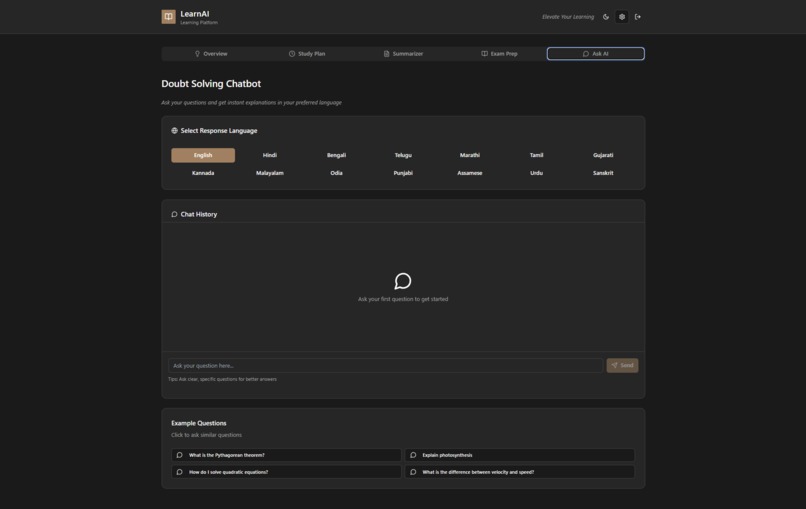Click the Elevate Your Learning tagline
This screenshot has width=806, height=509.
coord(567,17)
